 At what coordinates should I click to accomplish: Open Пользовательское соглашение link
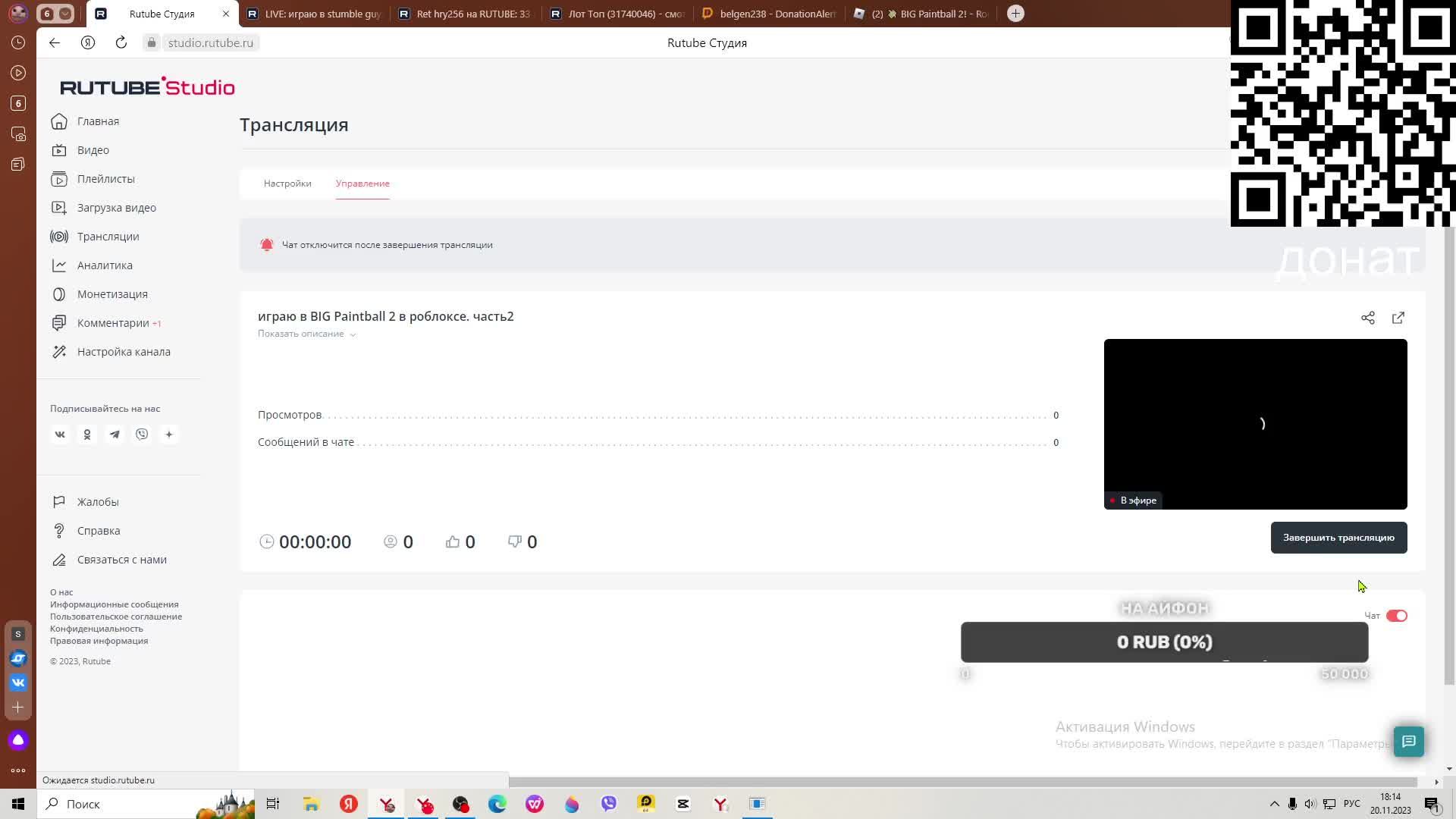[116, 617]
